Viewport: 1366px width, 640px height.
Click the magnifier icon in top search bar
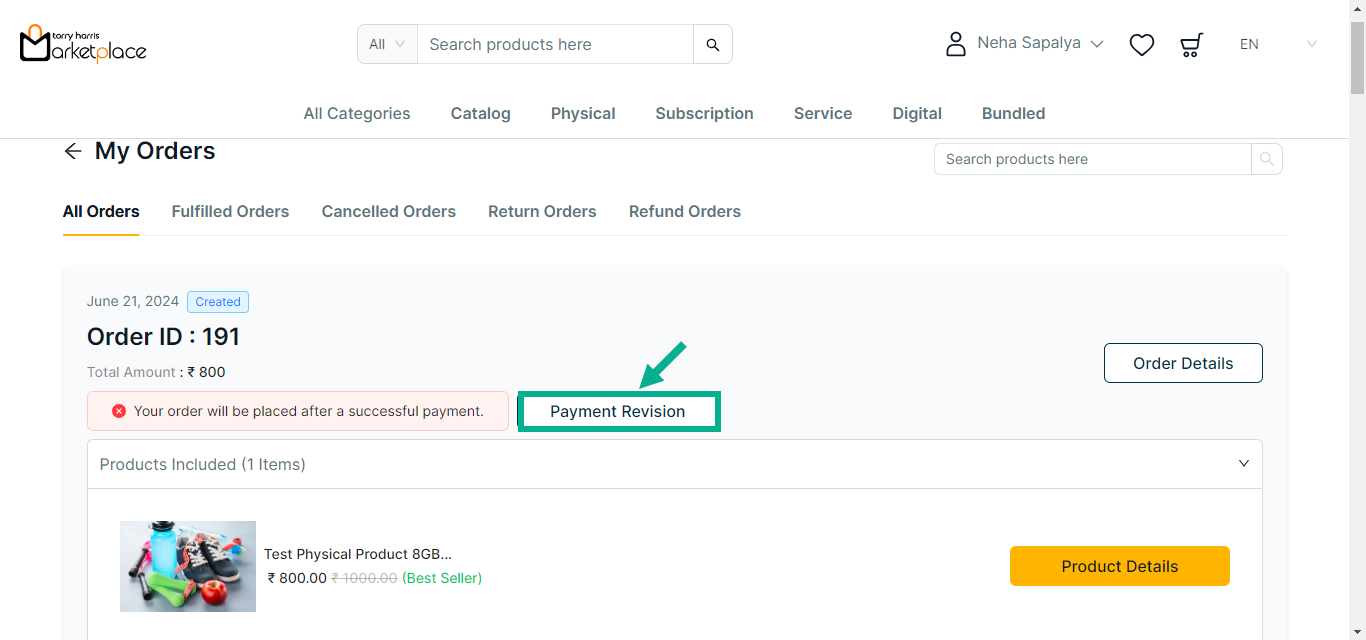pos(713,44)
